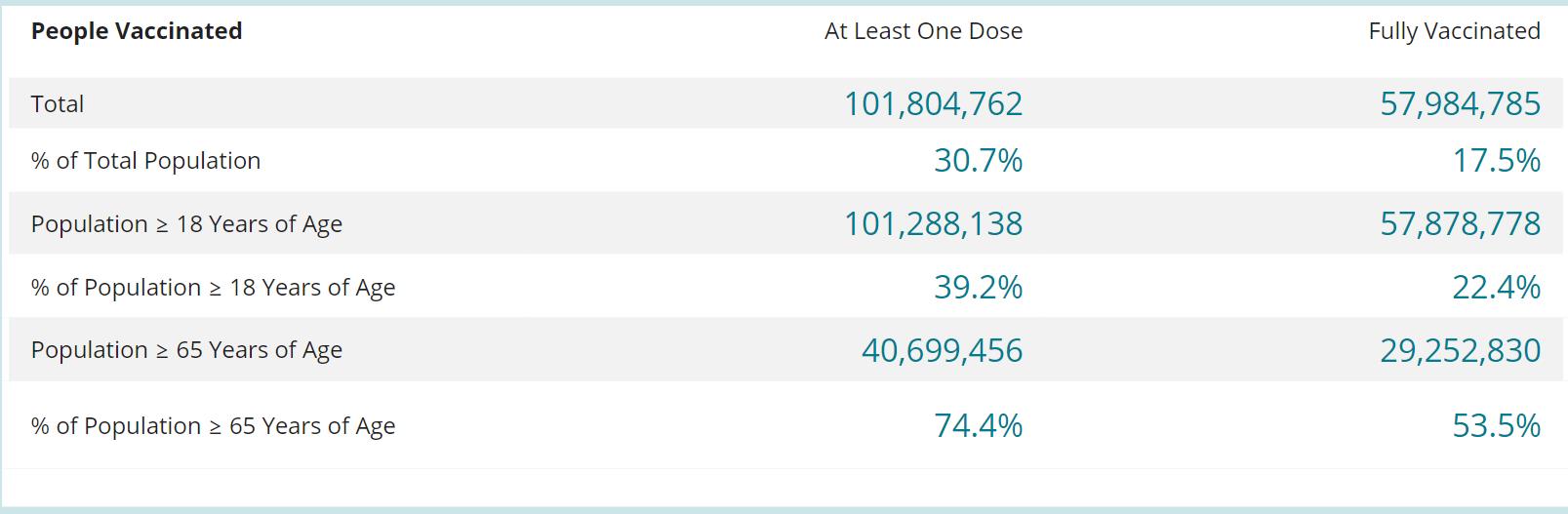This screenshot has height=514, width=1568.
Task: Click the Total row label
Action: (58, 104)
